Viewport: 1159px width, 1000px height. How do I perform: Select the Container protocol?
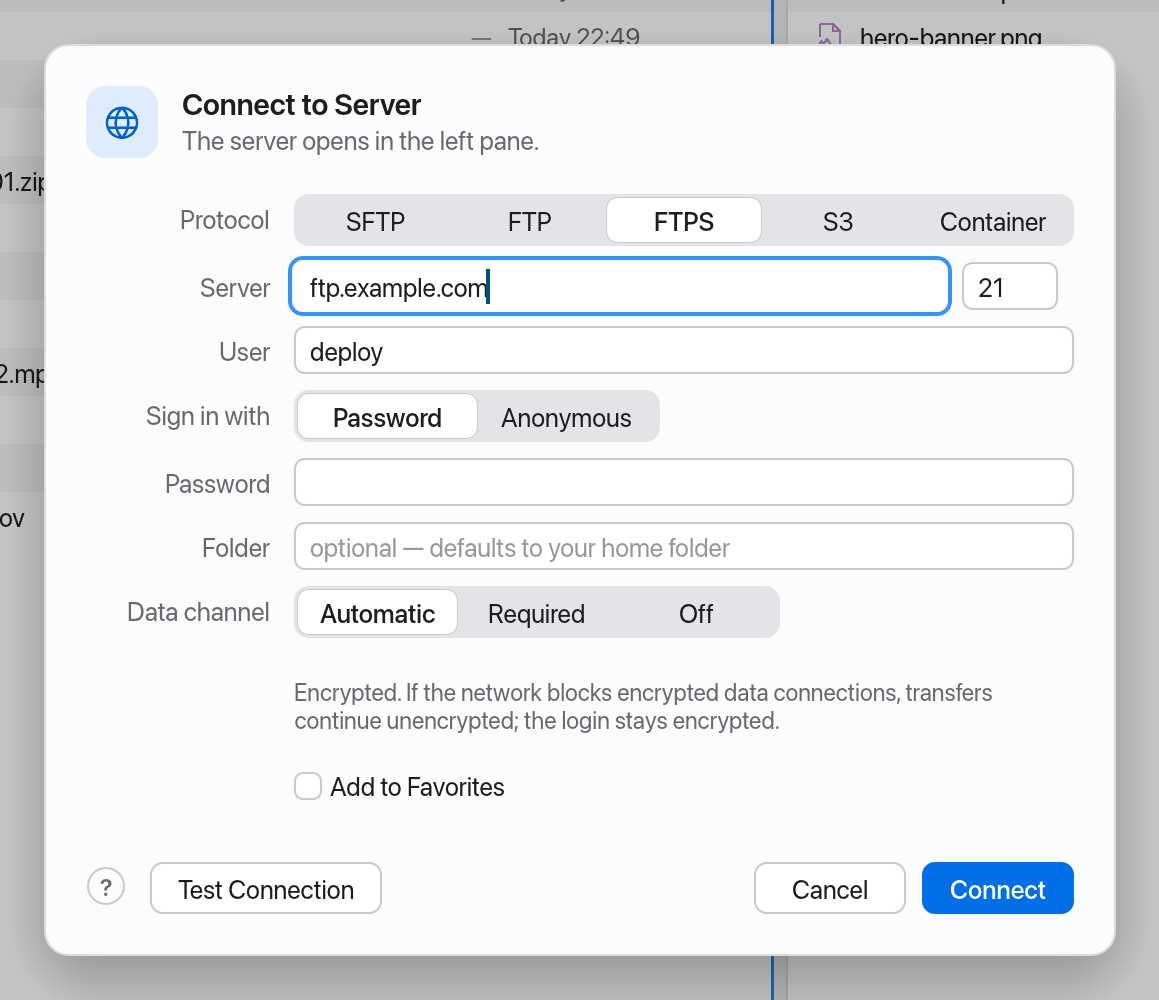[993, 221]
